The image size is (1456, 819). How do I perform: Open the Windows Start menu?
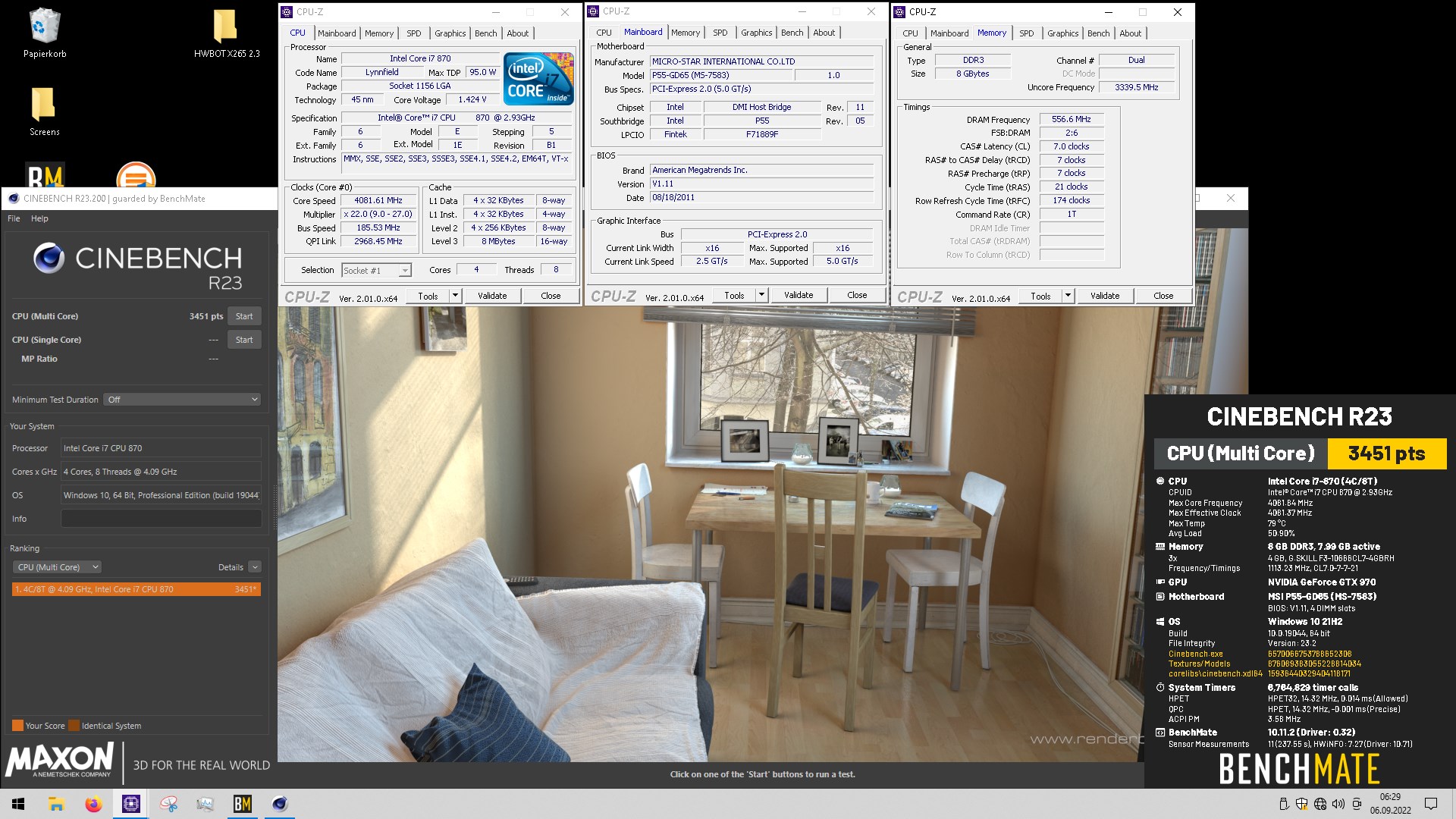(18, 804)
